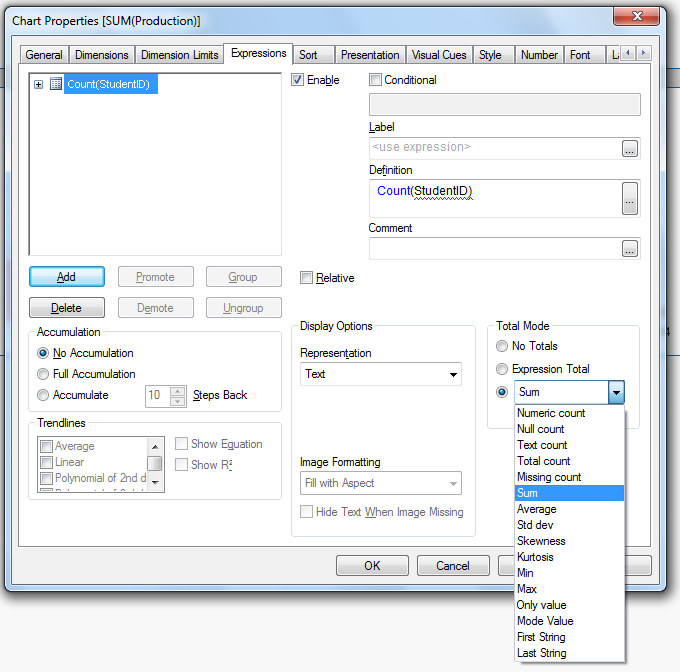Check the Relative checkbox

(306, 277)
